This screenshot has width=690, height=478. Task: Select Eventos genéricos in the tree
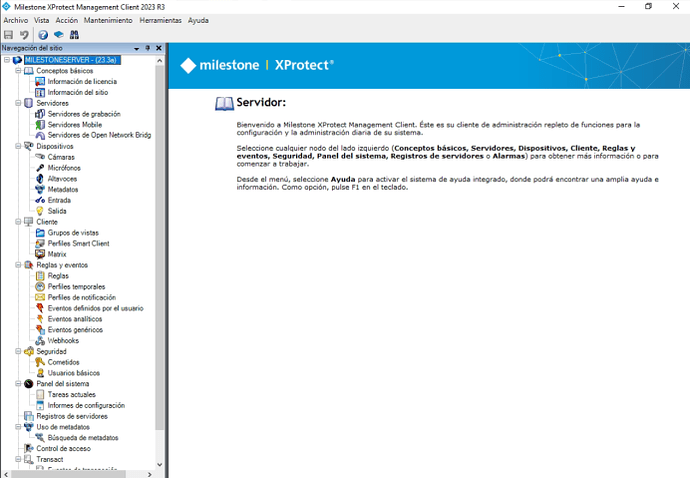(x=75, y=330)
